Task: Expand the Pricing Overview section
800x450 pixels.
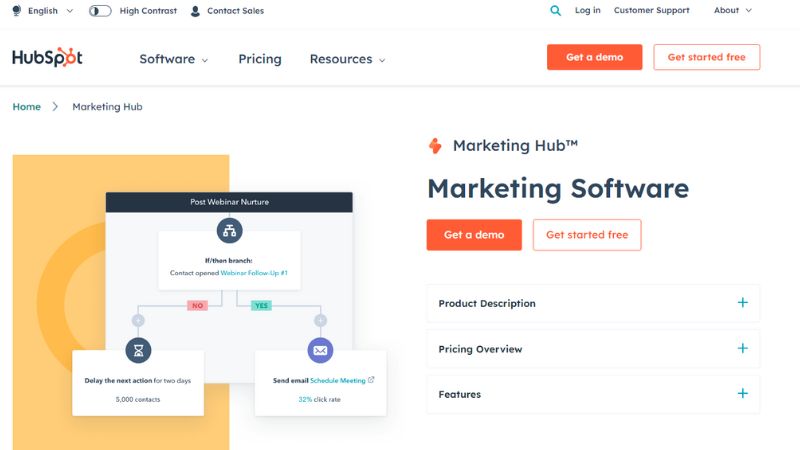Action: click(593, 349)
